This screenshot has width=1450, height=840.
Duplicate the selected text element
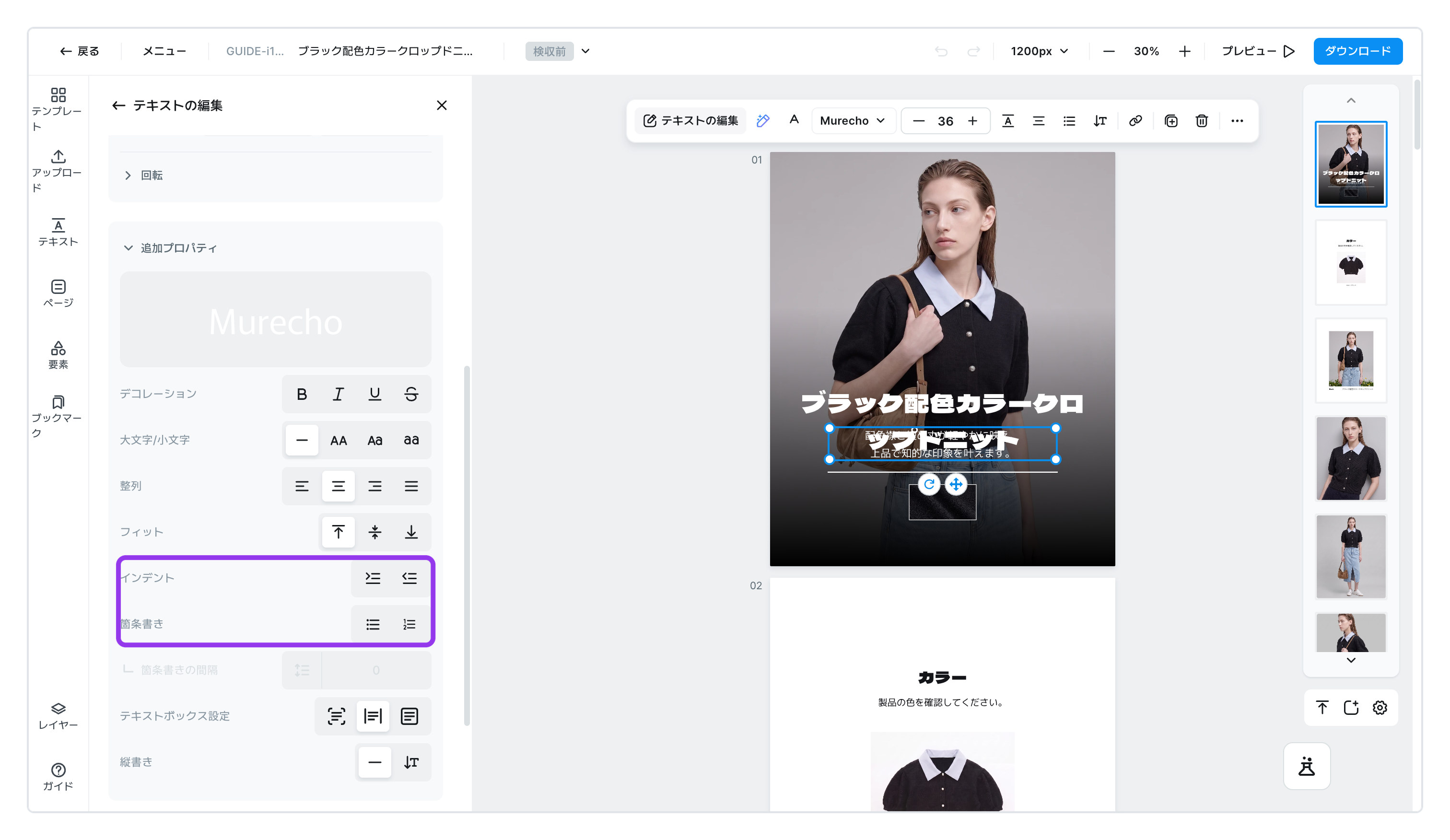pyautogui.click(x=1171, y=121)
